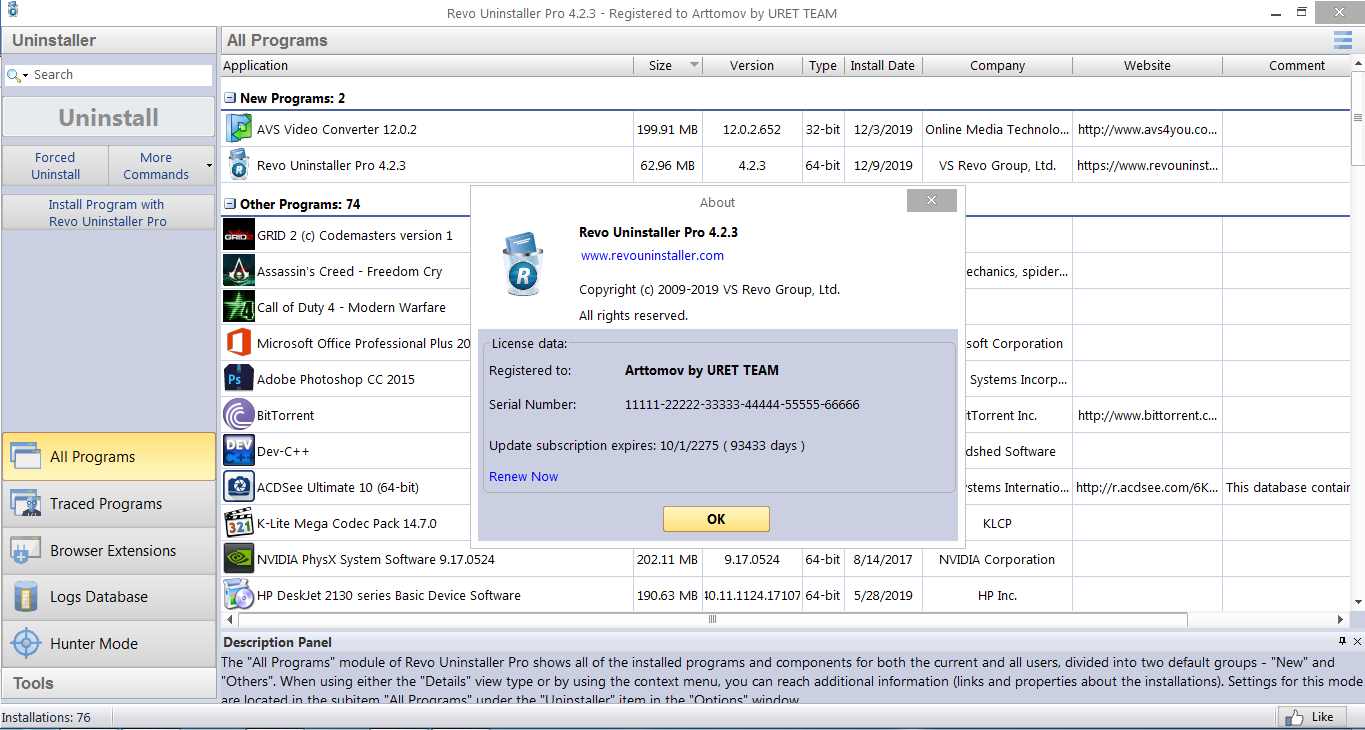Collapse the Uninstaller section header

[108, 40]
